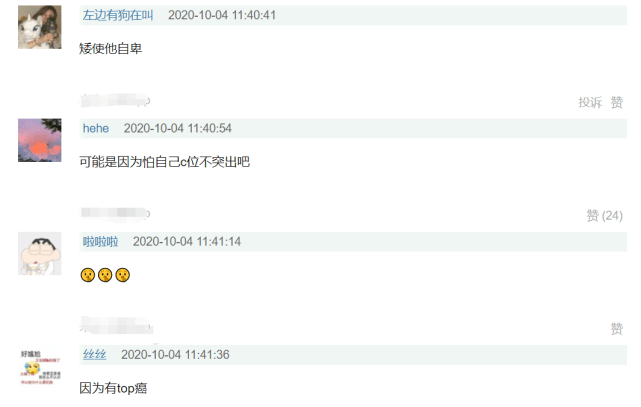Click the first surprised emoji face
The width and height of the screenshot is (641, 407).
[x=87, y=275]
